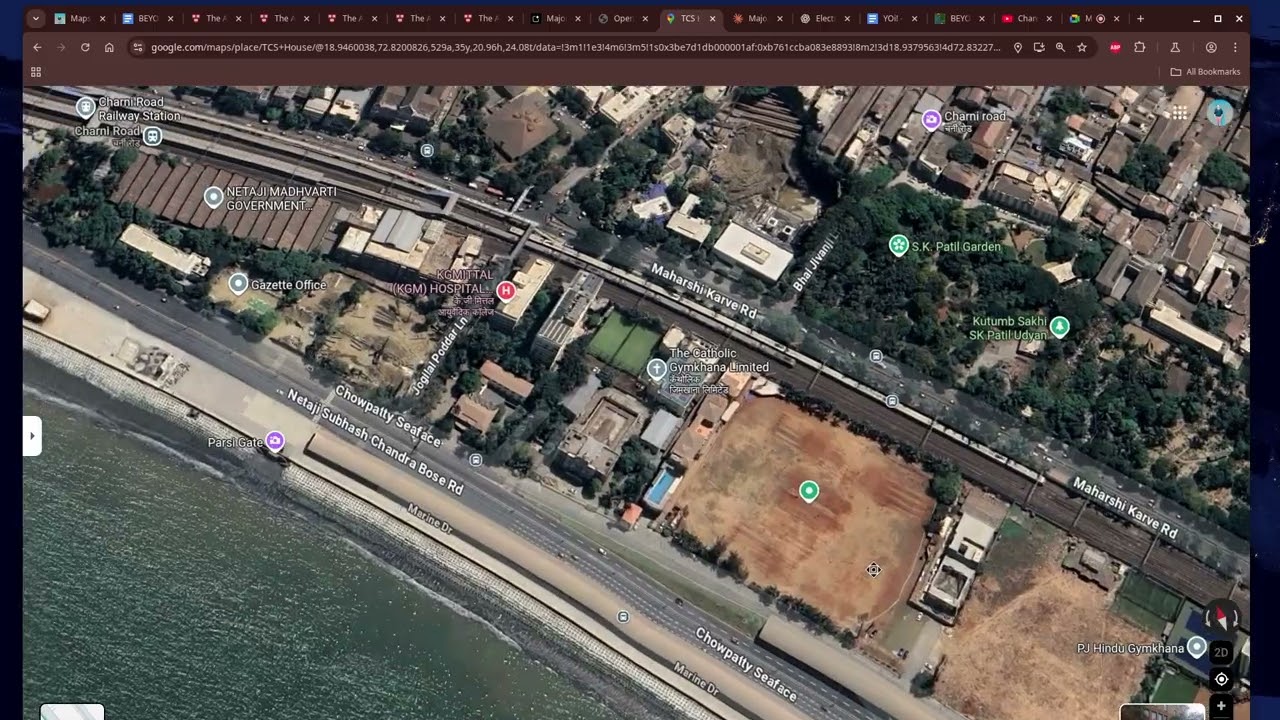Switch to the Maps tab

click(x=80, y=18)
